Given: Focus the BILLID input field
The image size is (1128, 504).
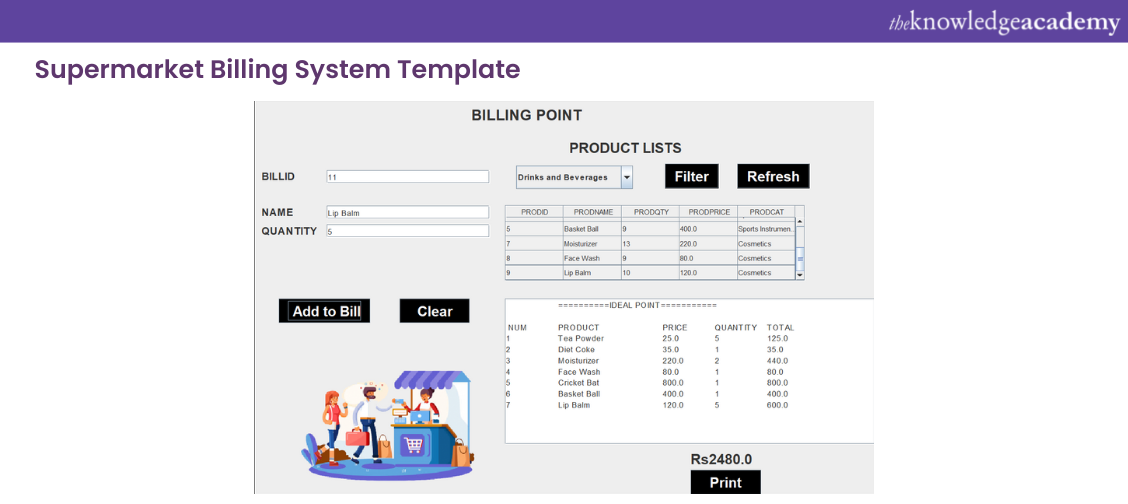Looking at the screenshot, I should [407, 177].
